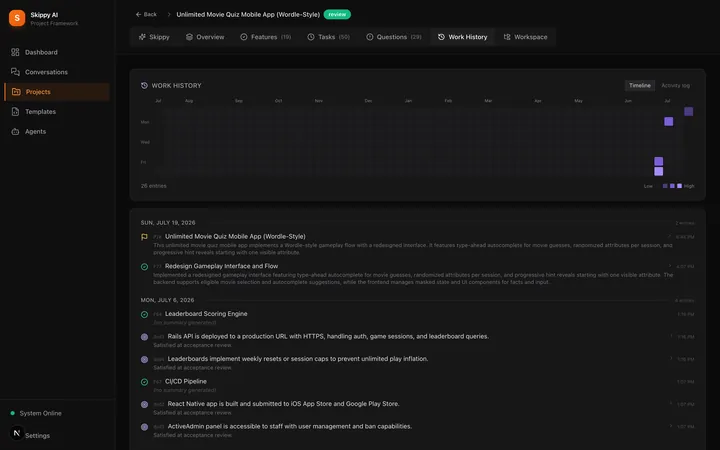720x450 pixels.
Task: Click the N avatar beside Settings
Action: point(17,433)
